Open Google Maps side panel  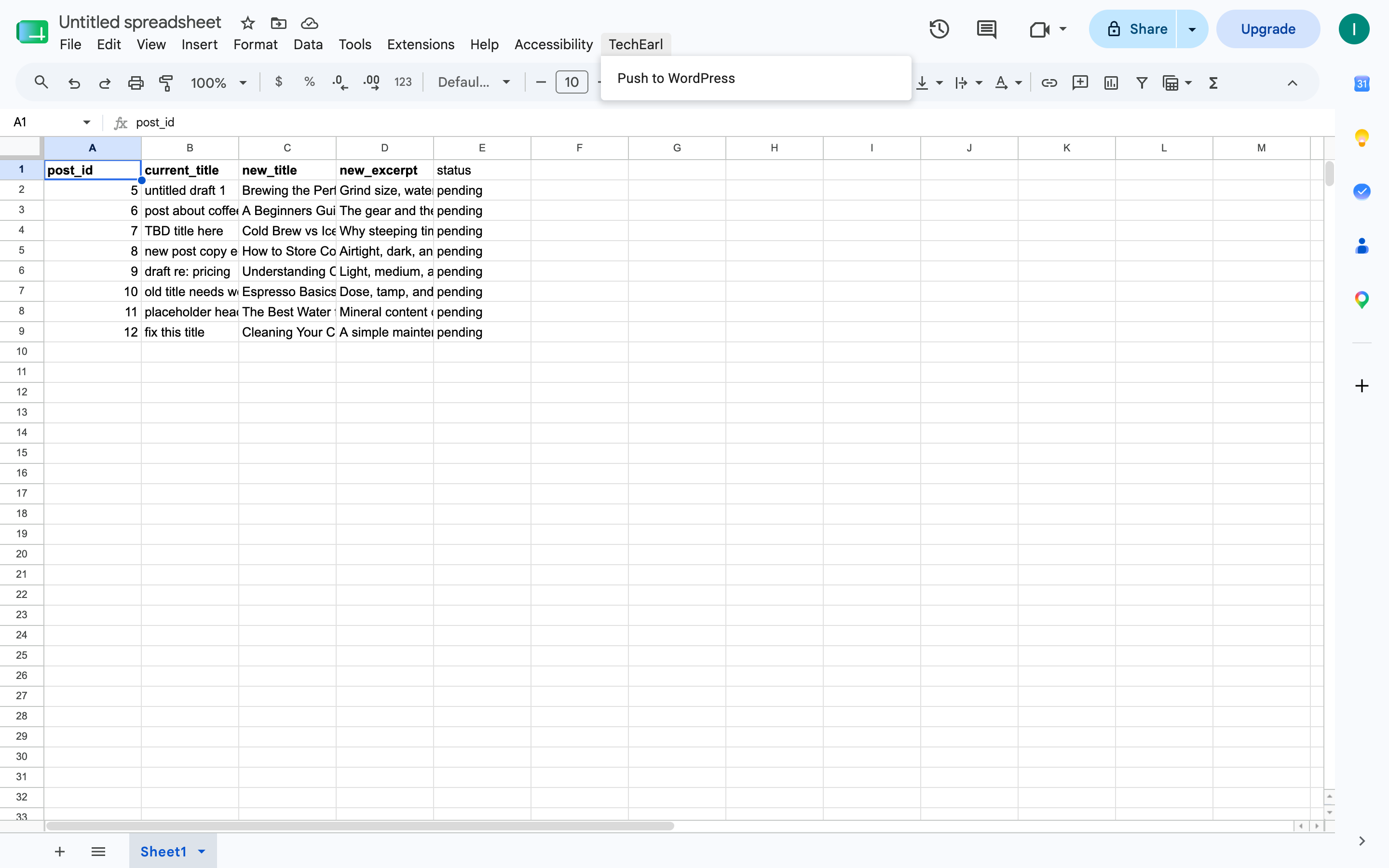1362,299
